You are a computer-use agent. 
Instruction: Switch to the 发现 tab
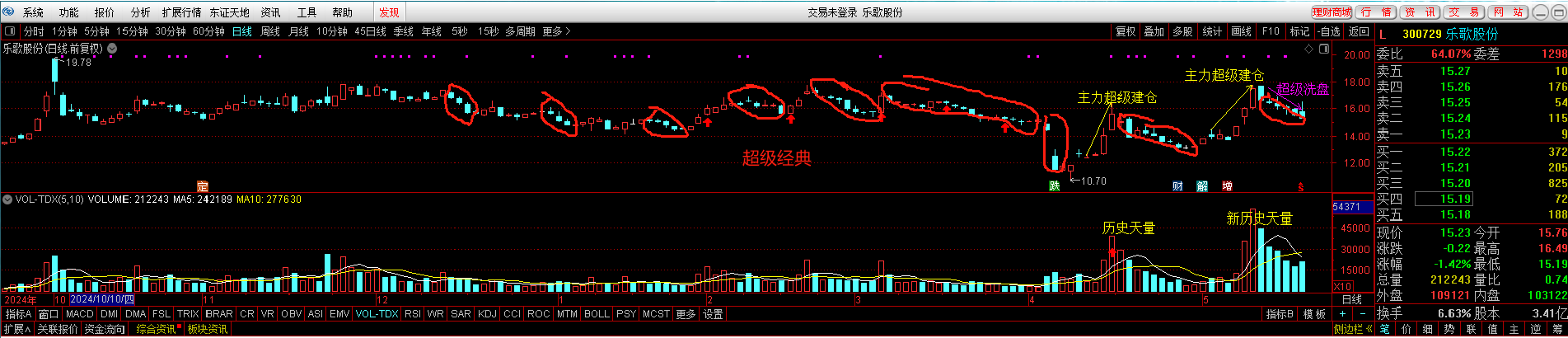(389, 12)
